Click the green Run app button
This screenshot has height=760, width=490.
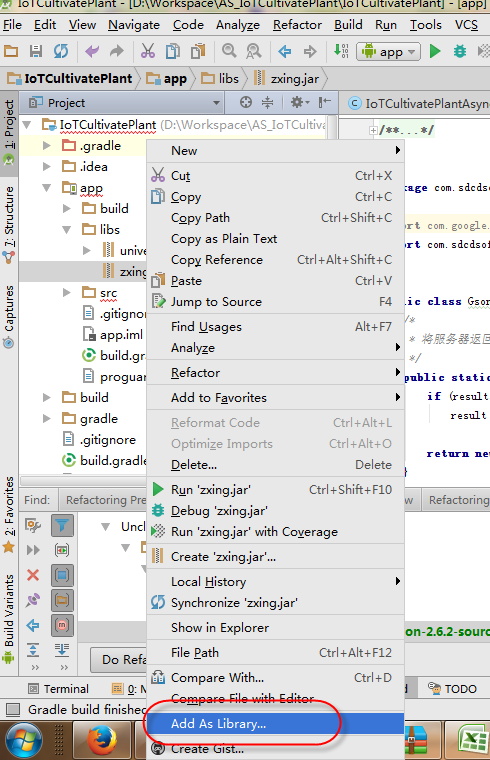tap(435, 51)
